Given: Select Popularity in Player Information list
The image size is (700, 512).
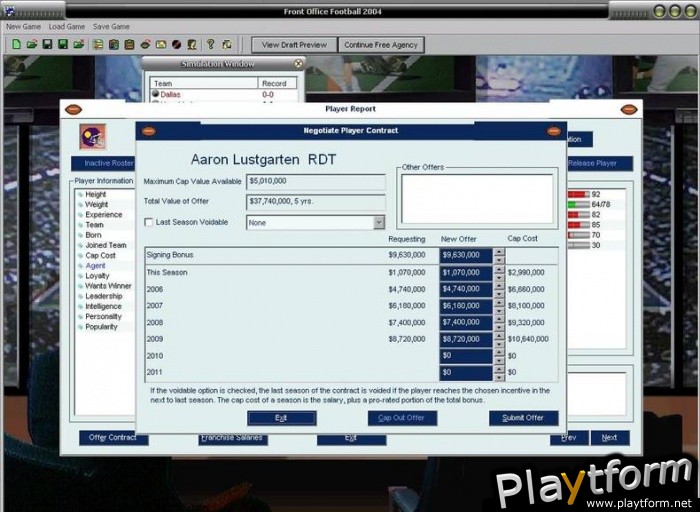Looking at the screenshot, I should coord(101,327).
